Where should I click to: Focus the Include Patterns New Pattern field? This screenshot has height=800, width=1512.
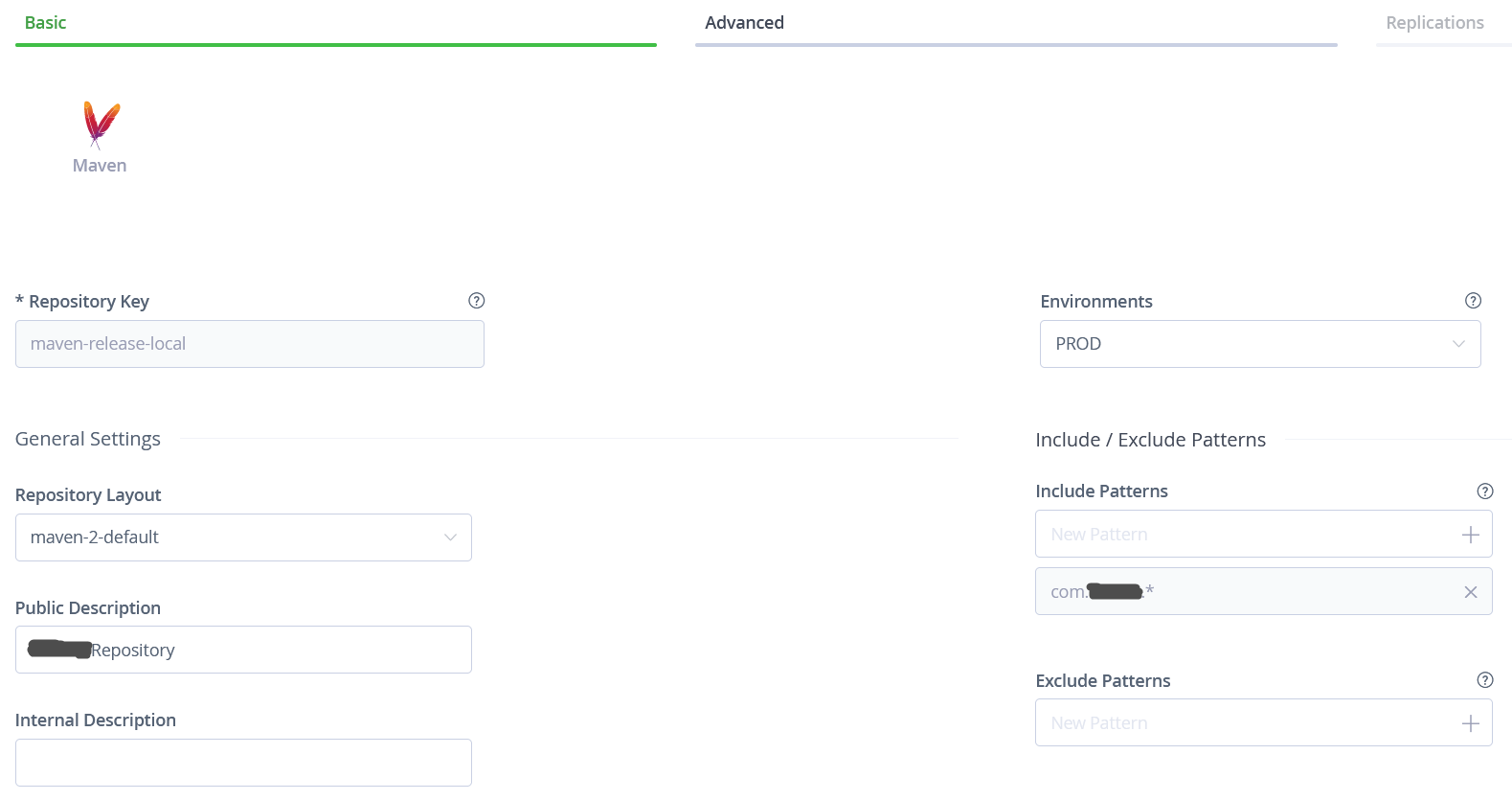1245,535
